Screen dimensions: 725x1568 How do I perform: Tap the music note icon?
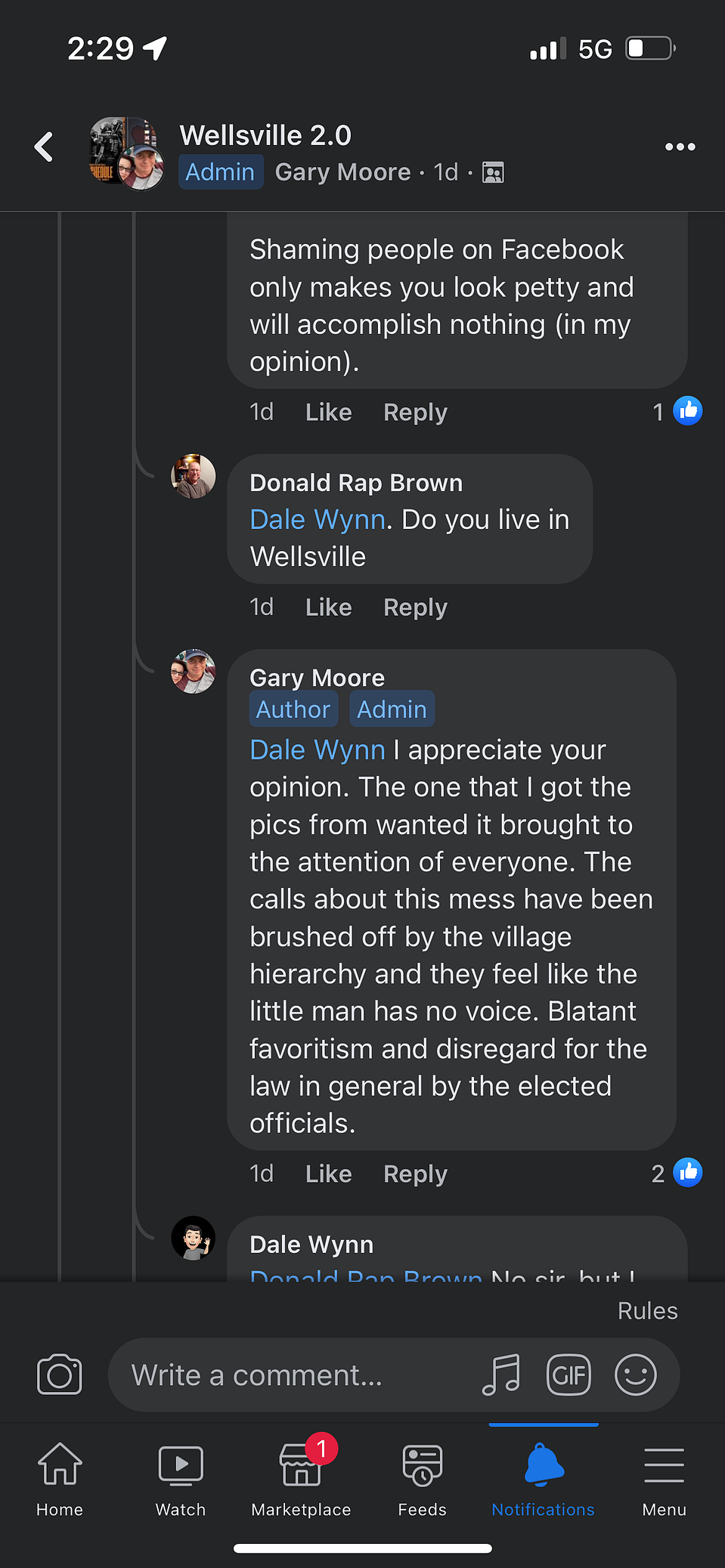tap(501, 1375)
